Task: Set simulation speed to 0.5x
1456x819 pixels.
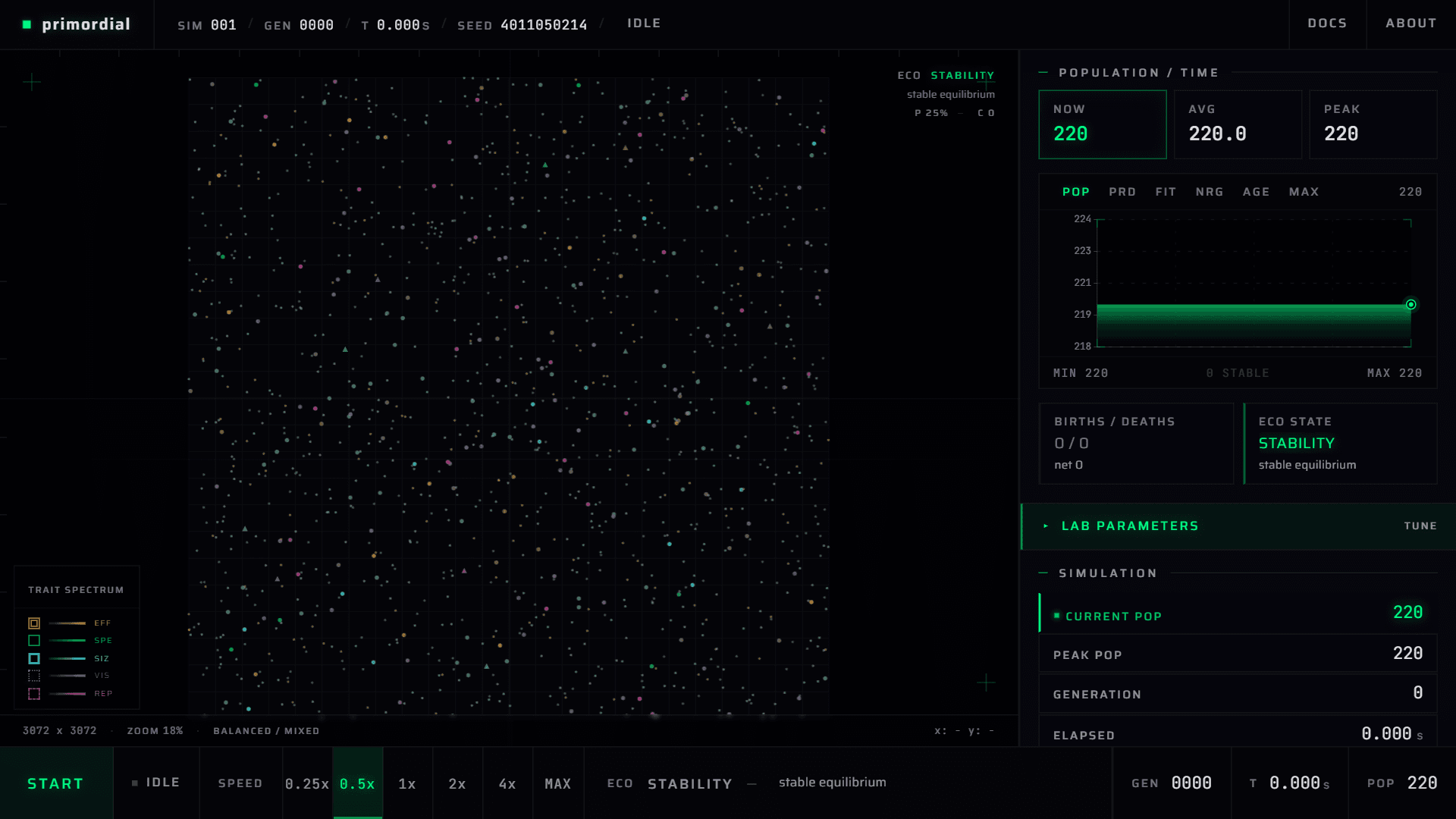Action: coord(357,784)
